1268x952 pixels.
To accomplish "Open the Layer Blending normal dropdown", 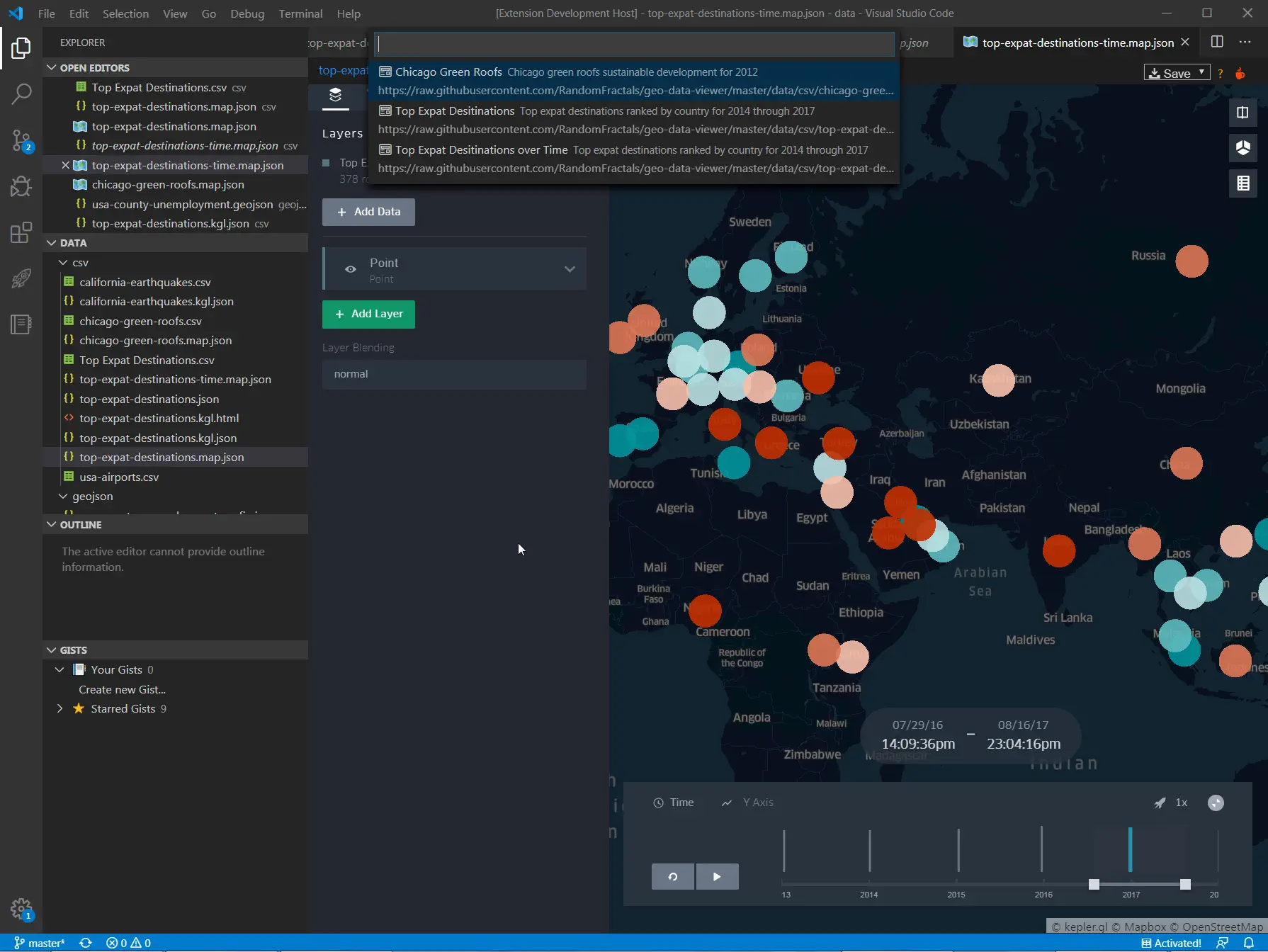I will [454, 374].
